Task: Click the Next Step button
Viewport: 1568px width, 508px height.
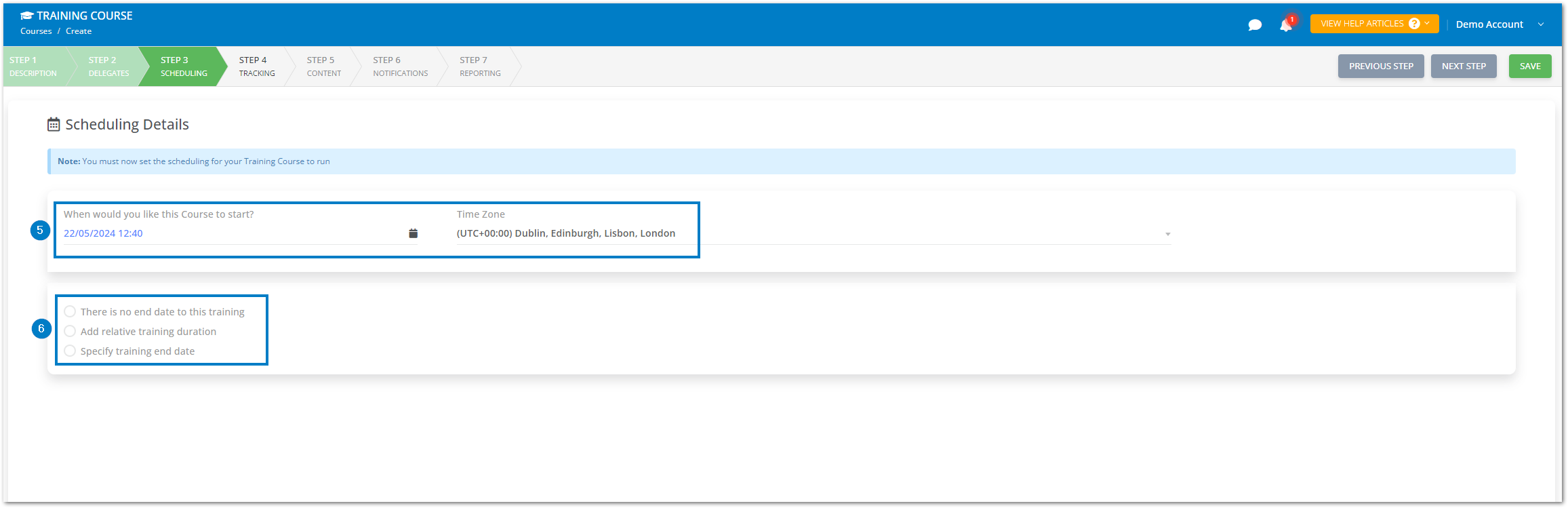Action: pyautogui.click(x=1464, y=66)
